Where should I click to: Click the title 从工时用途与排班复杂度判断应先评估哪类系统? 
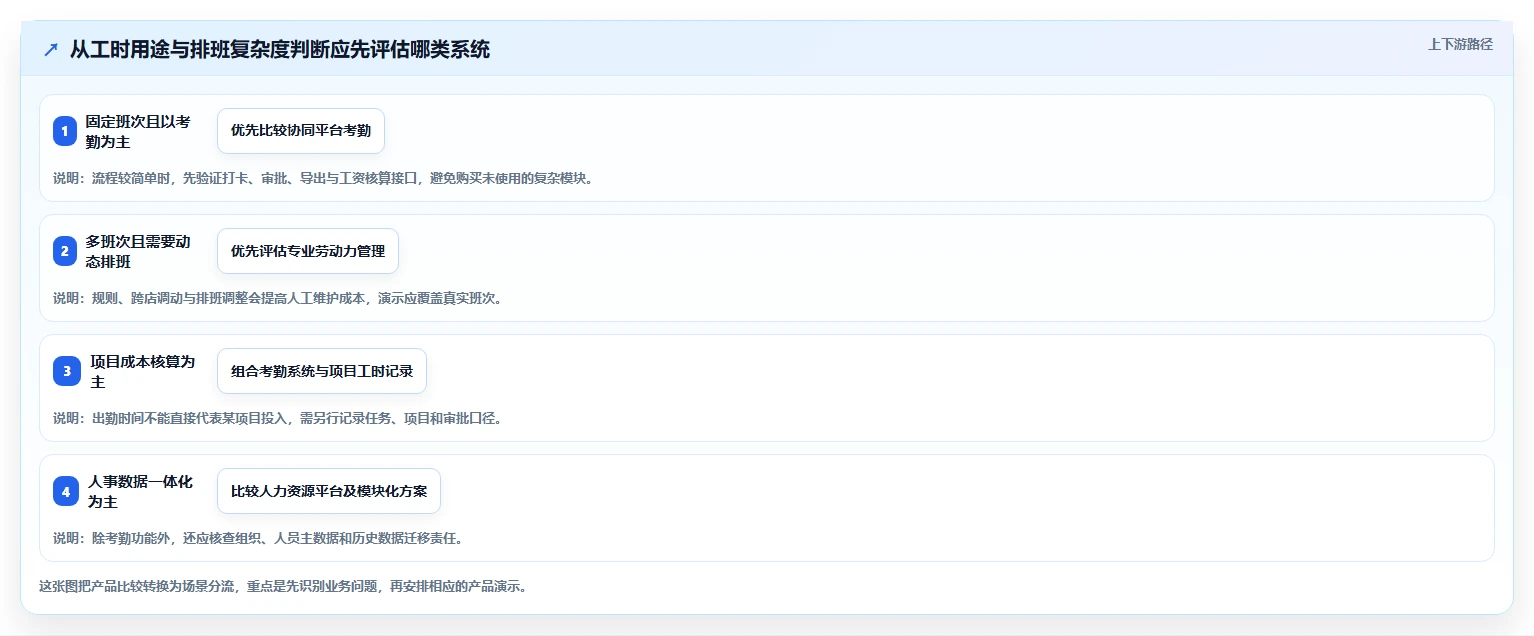[x=280, y=49]
